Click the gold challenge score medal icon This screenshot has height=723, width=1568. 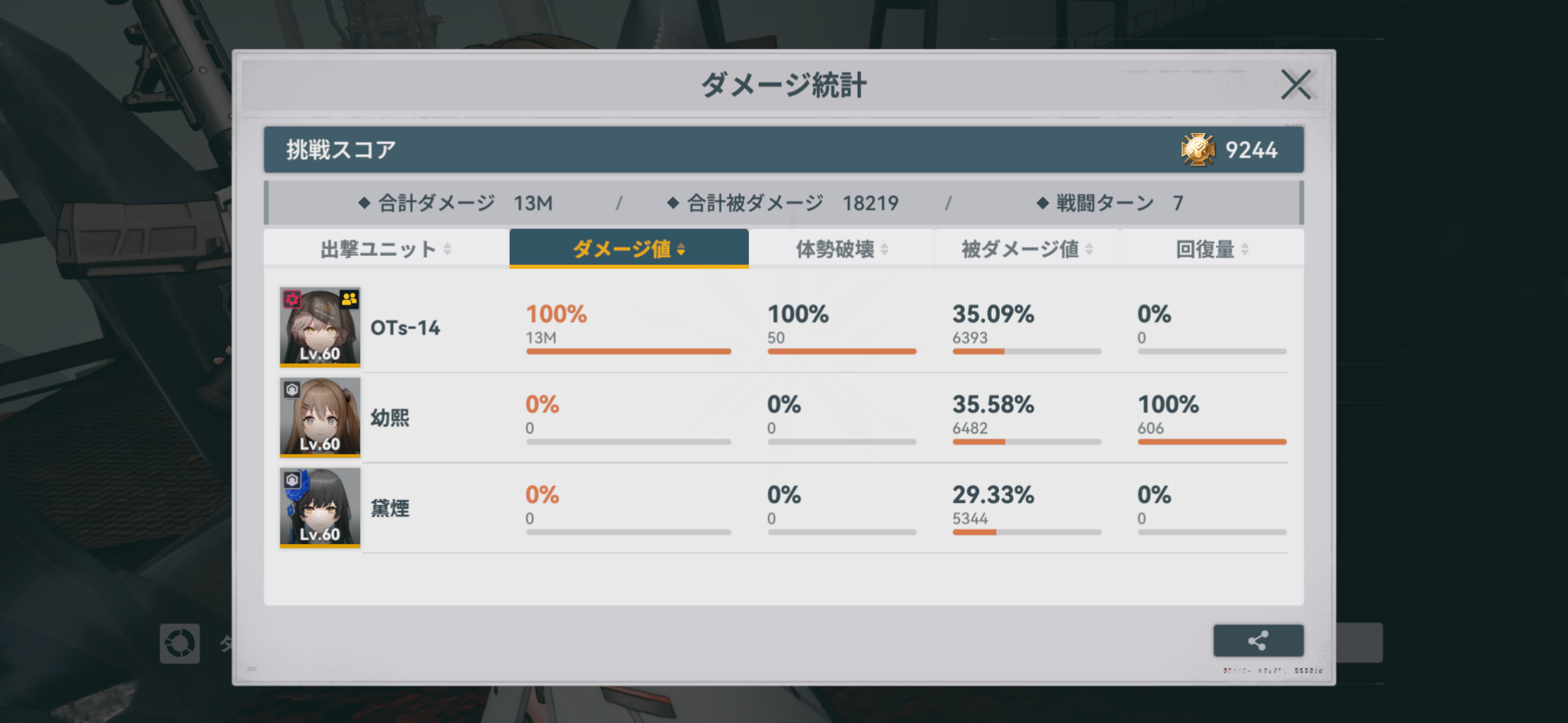click(x=1197, y=150)
